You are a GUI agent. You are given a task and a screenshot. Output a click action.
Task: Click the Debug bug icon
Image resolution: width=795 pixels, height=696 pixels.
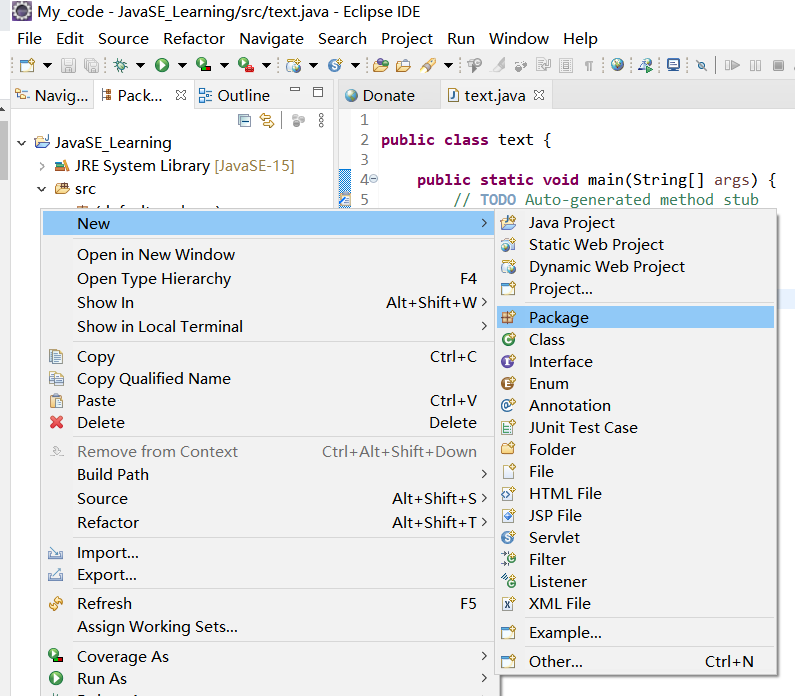tap(121, 65)
